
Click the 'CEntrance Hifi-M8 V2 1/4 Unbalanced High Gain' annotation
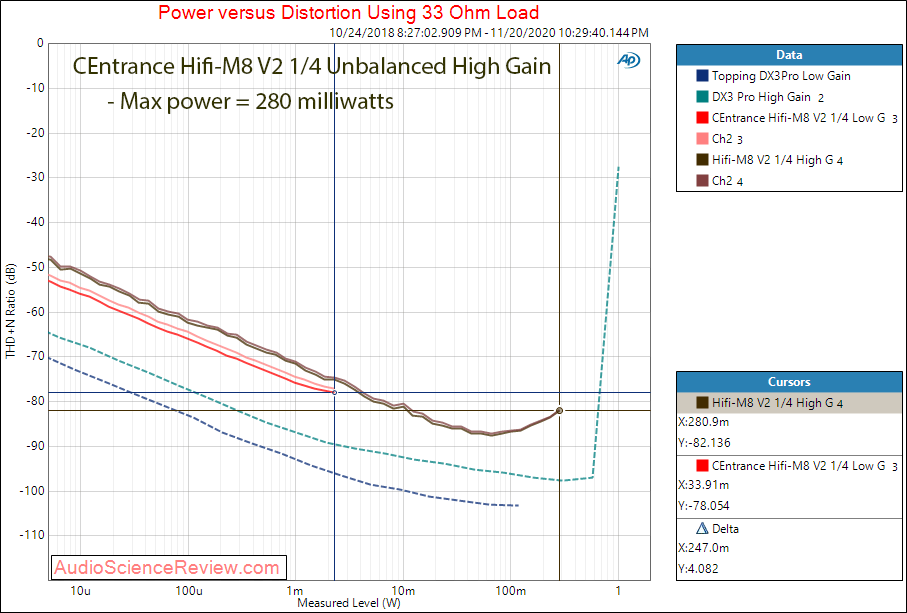(x=312, y=67)
